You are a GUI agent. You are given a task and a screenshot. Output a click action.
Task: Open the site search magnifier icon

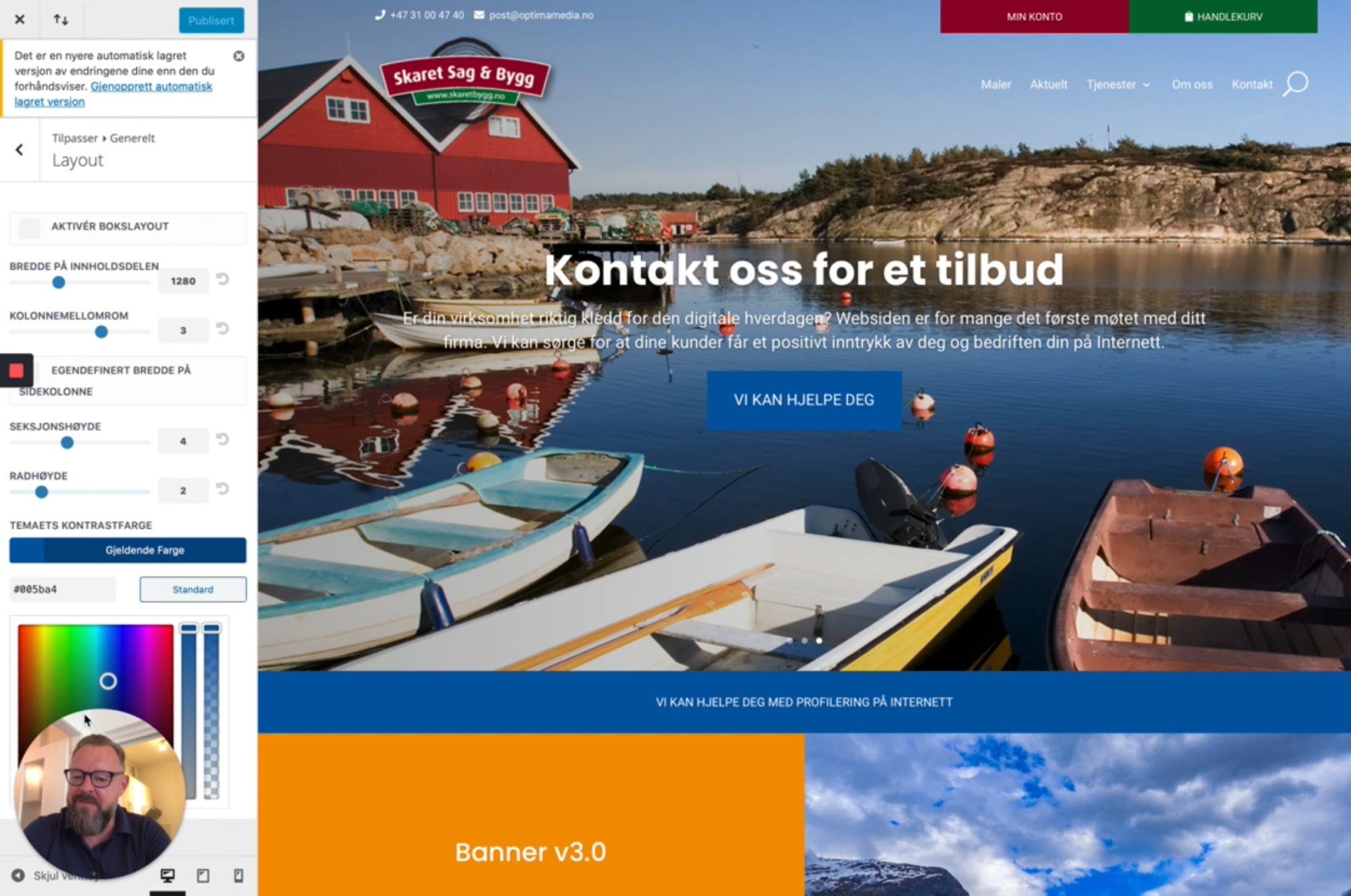(1296, 84)
